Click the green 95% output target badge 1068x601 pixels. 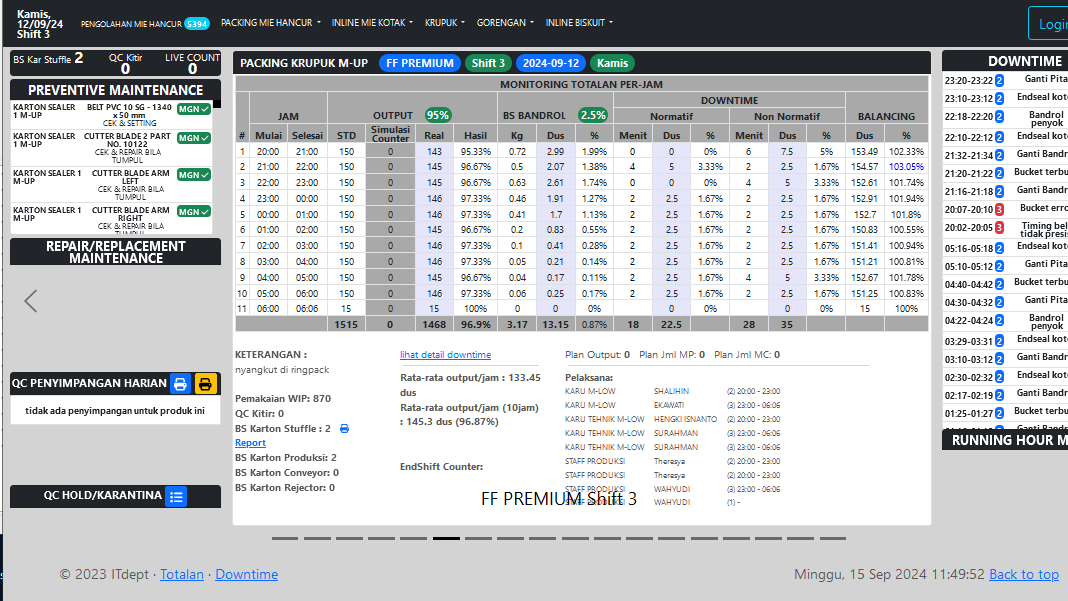[437, 115]
